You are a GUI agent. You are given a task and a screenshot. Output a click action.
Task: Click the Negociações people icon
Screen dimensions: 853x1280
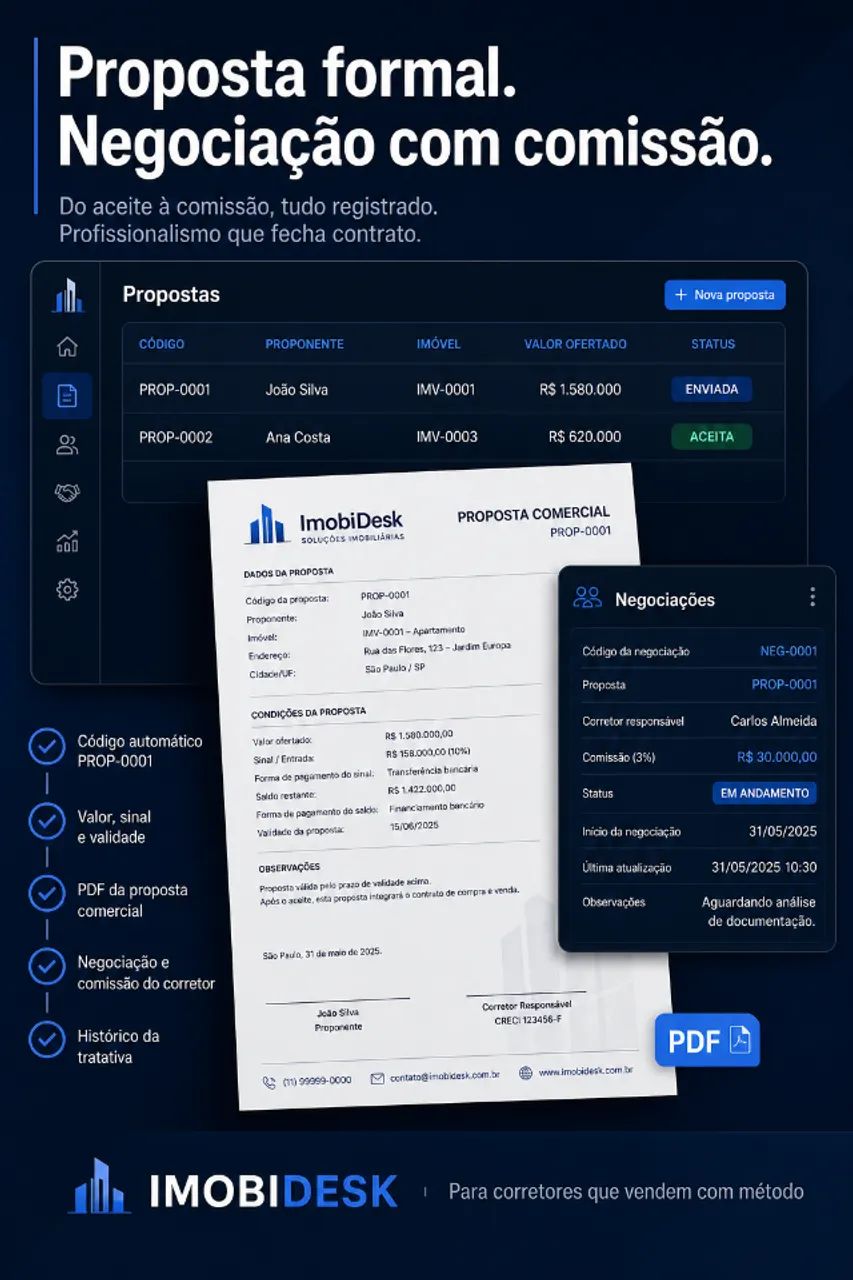pos(587,598)
